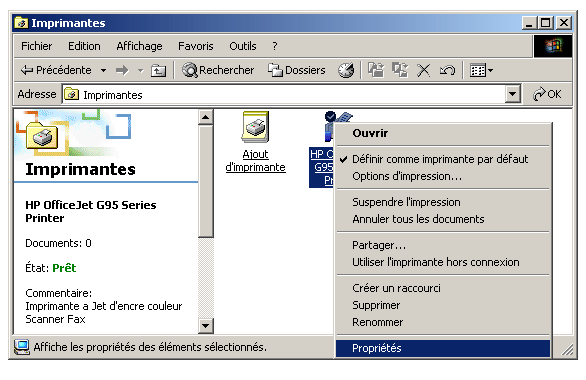
Task: Click the printers folder icon in title bar
Action: coord(21,23)
